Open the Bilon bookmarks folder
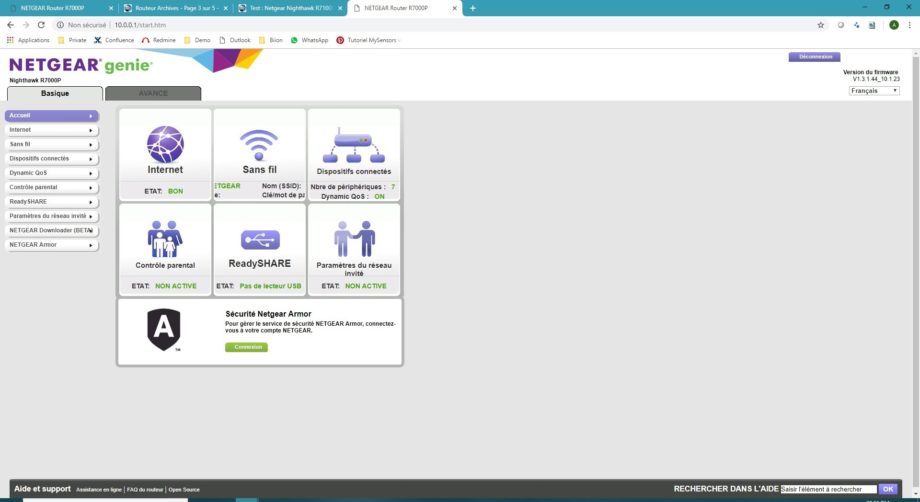 [270, 40]
